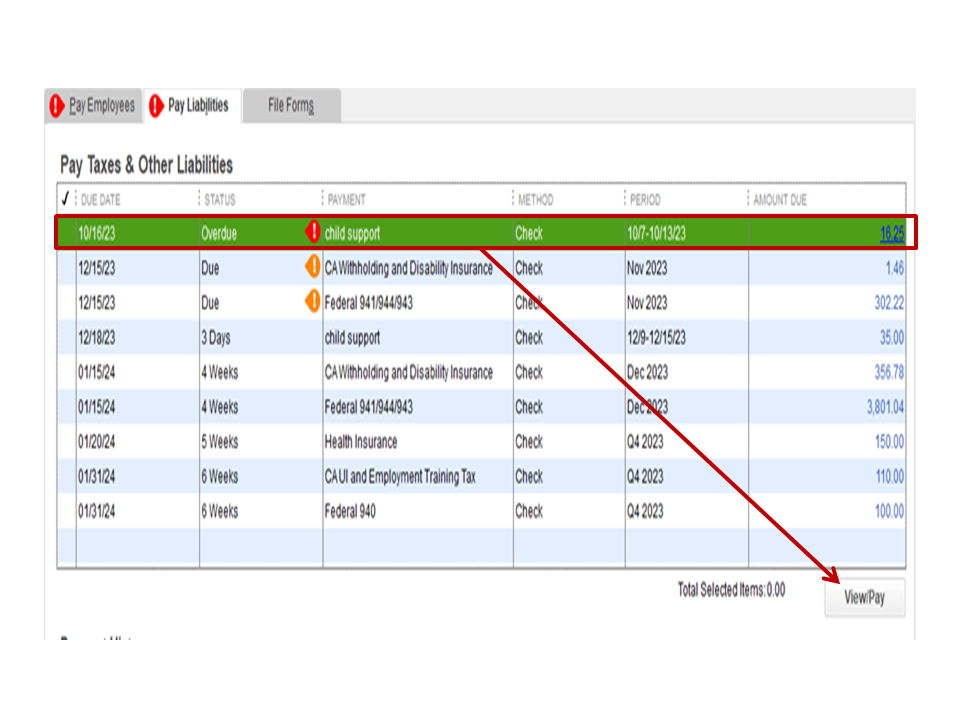The width and height of the screenshot is (960, 720).
Task: Open the 150.00 Health Insurance amount link
Action: tap(889, 442)
